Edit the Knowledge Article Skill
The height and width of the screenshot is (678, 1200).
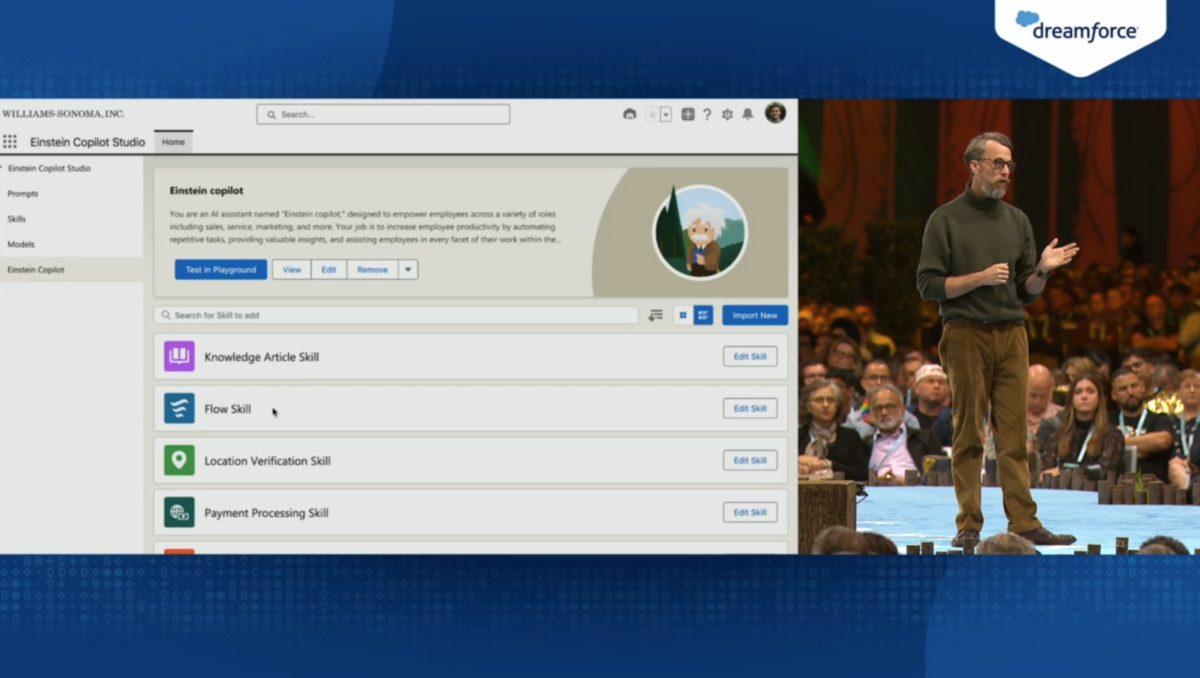pos(750,357)
